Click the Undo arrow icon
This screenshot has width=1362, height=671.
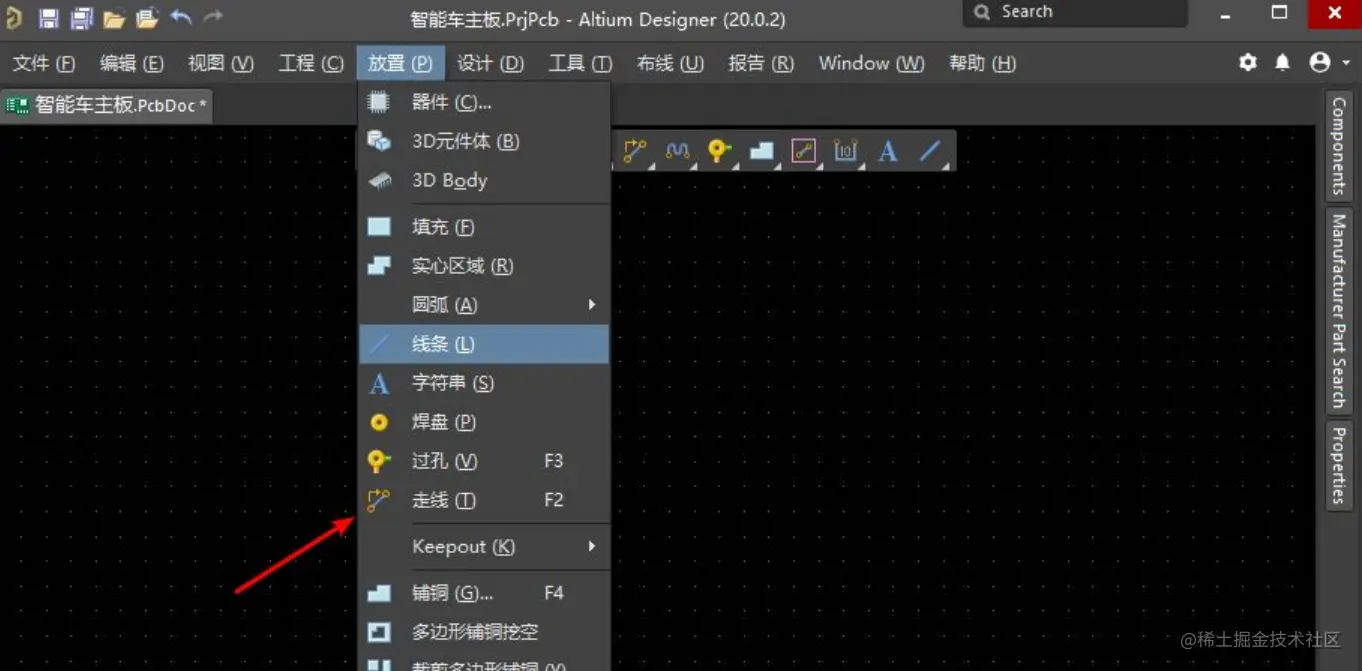click(179, 16)
